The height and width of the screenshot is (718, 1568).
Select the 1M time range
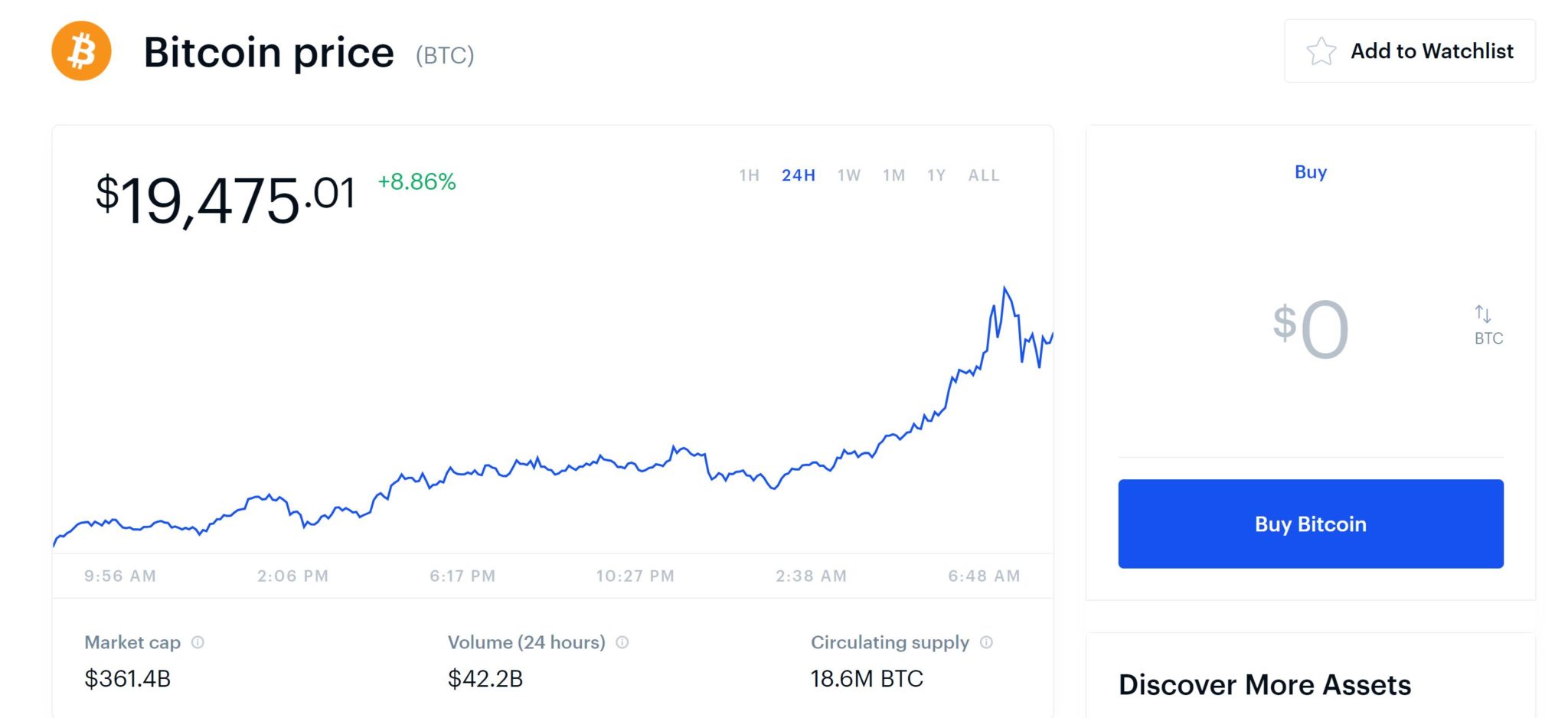click(x=893, y=175)
